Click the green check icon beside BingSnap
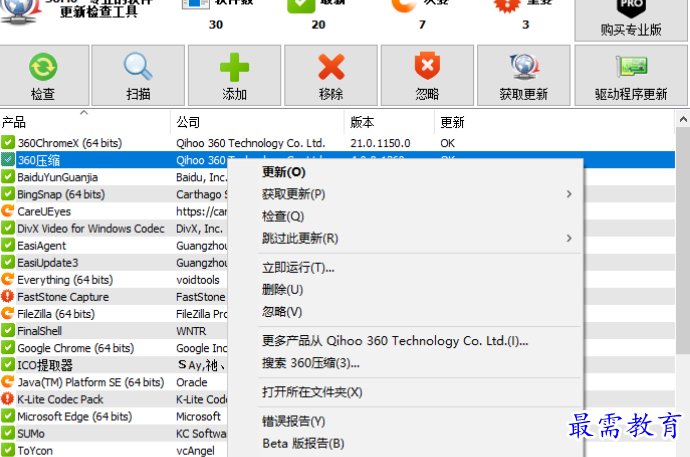Screen dimensions: 690x457 pos(7,194)
